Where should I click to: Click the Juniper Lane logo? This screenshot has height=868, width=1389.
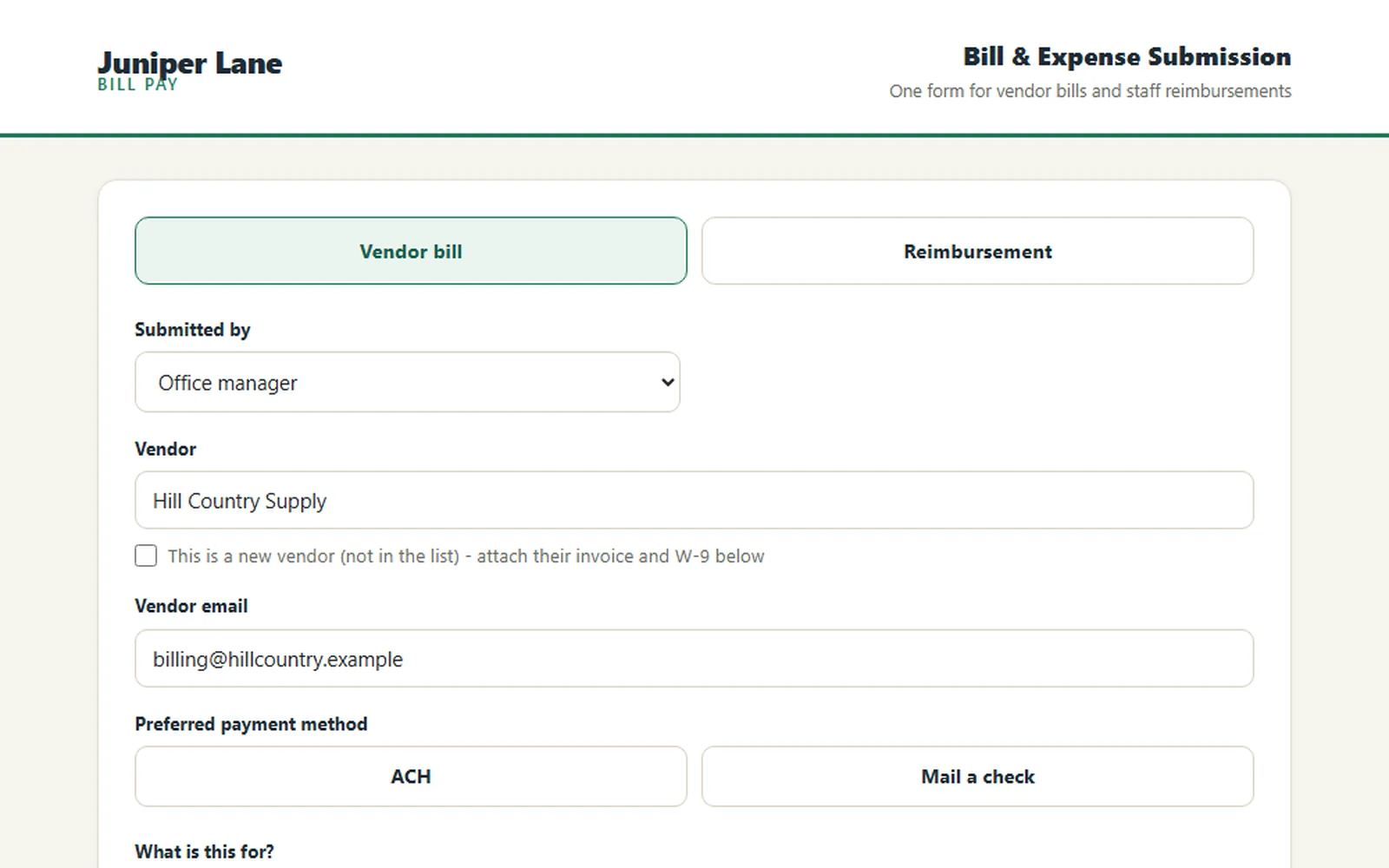[189, 70]
